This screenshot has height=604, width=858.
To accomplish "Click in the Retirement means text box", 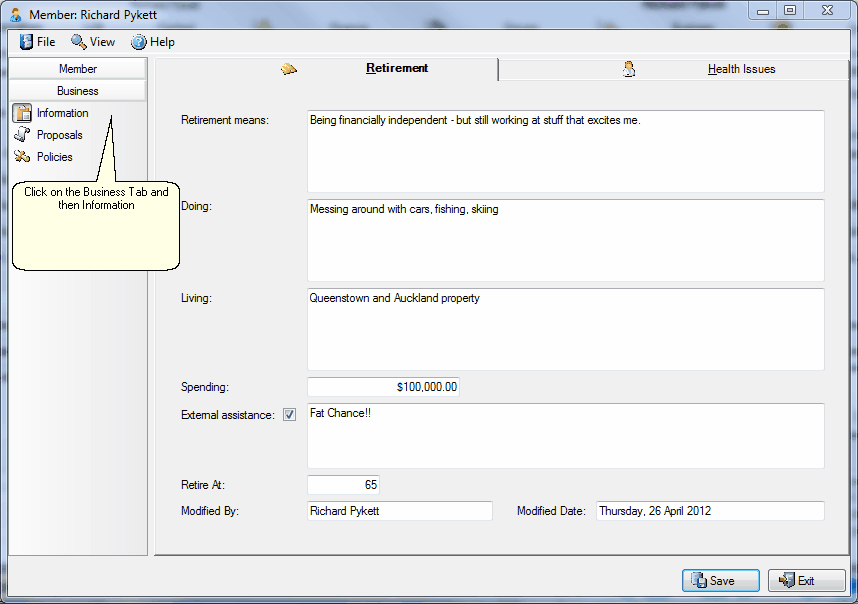I will (566, 152).
